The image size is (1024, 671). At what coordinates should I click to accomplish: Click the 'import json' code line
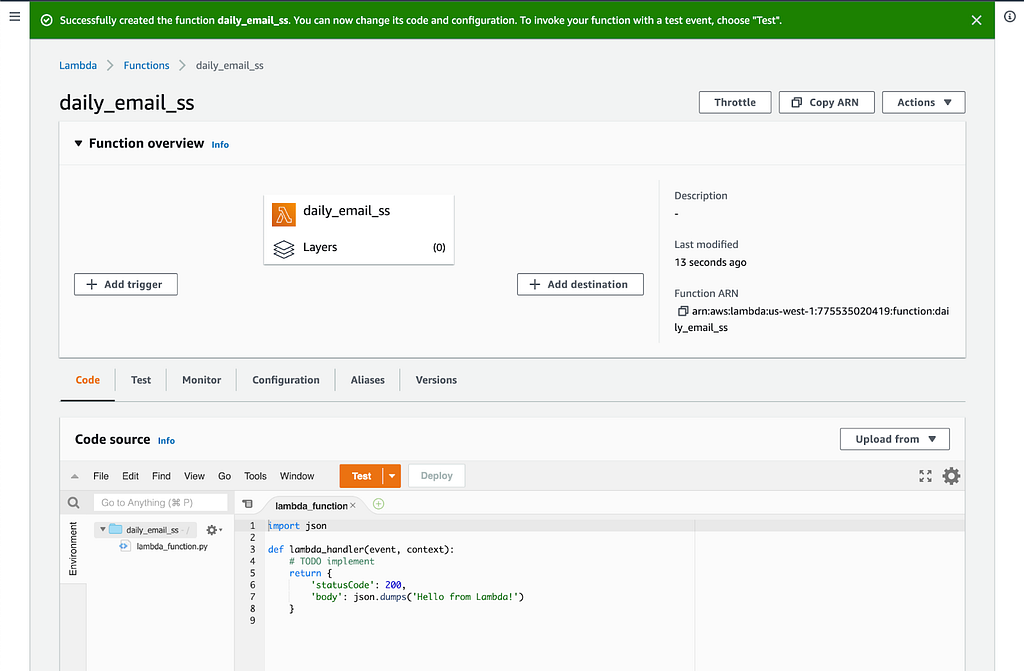pos(297,525)
